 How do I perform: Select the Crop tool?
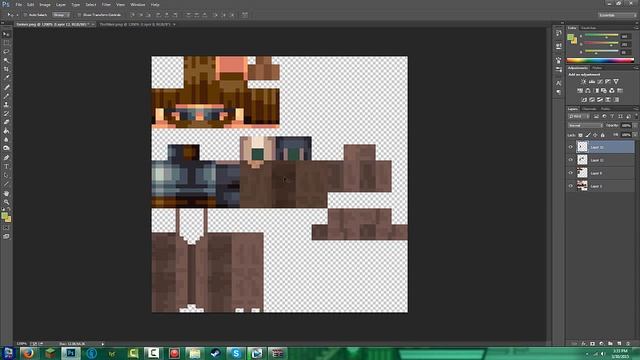[6, 69]
